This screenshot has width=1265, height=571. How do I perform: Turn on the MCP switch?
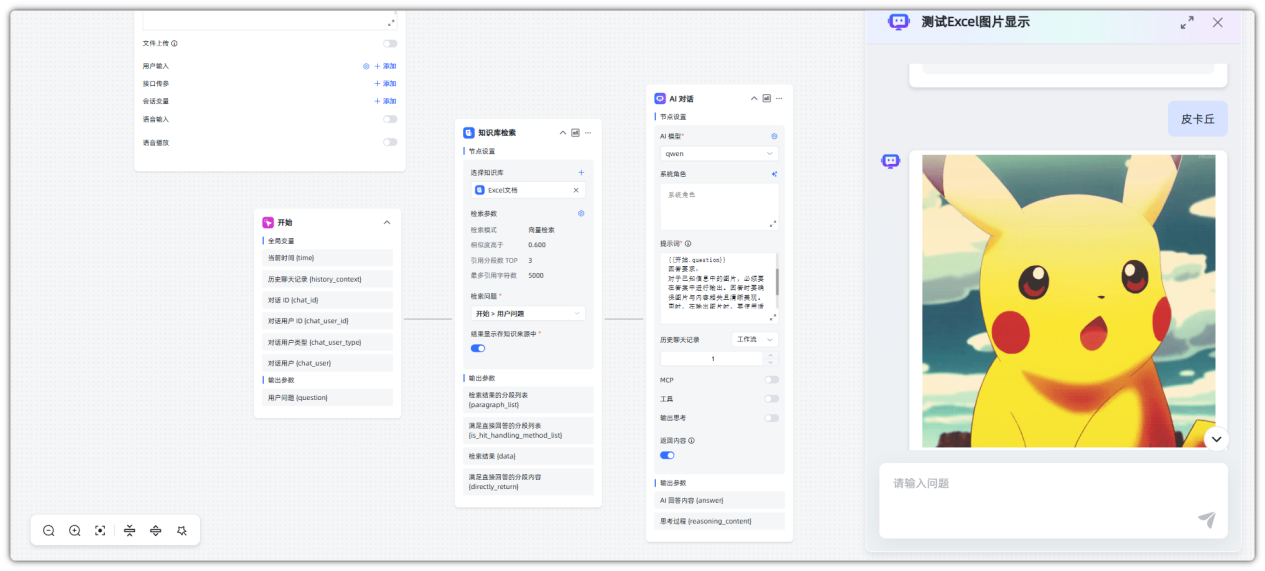tap(771, 380)
